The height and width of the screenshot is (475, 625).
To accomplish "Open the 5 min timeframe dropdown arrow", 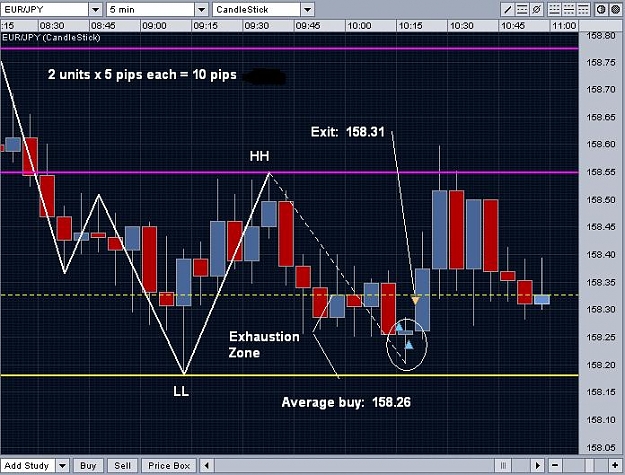I will [202, 9].
